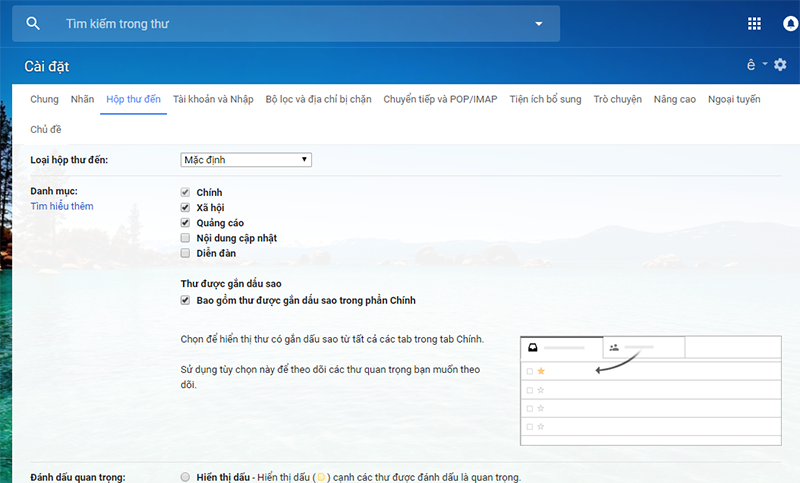This screenshot has width=800, height=483.
Task: Open 'Mặc định' inbox type dropdown
Action: coord(246,160)
